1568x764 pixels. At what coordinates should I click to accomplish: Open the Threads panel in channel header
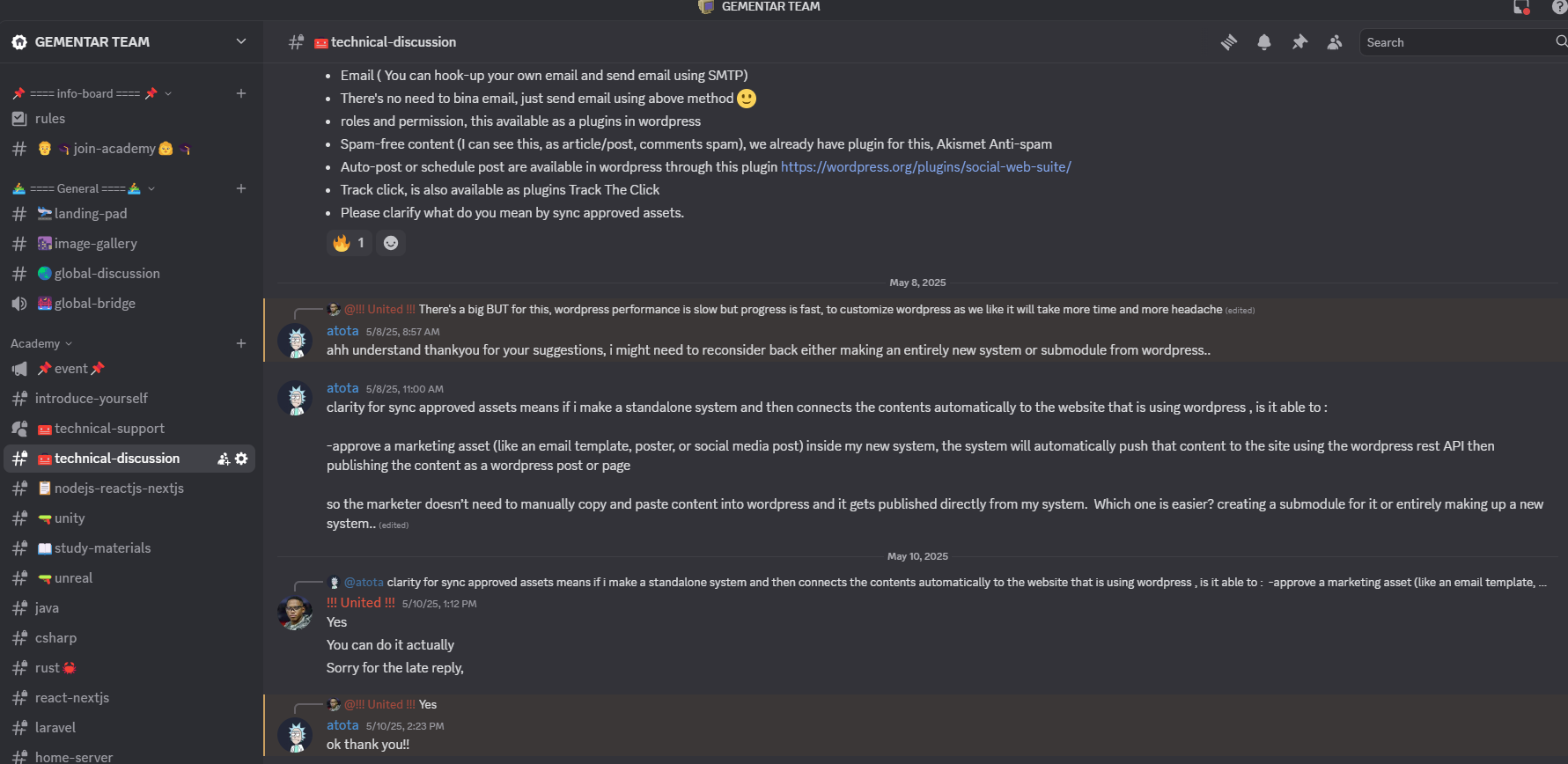pos(1229,41)
